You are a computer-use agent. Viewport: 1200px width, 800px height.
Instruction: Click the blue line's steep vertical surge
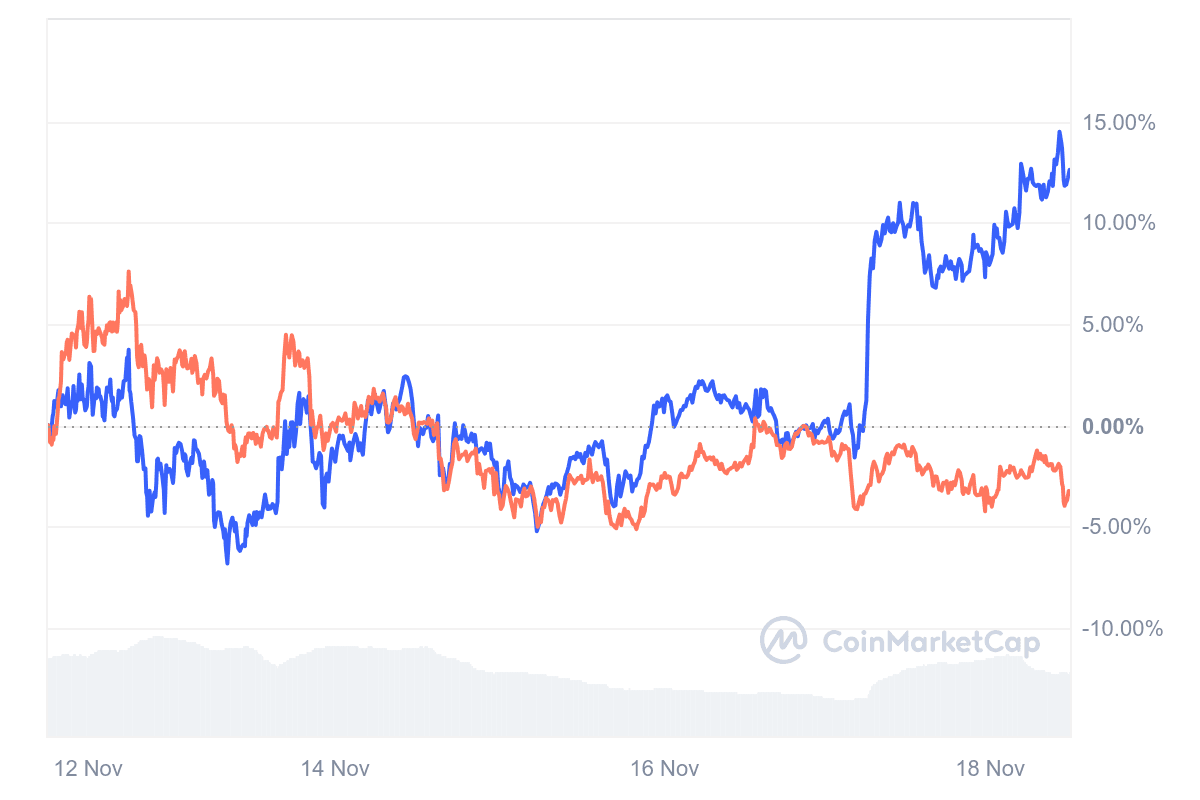(x=866, y=330)
